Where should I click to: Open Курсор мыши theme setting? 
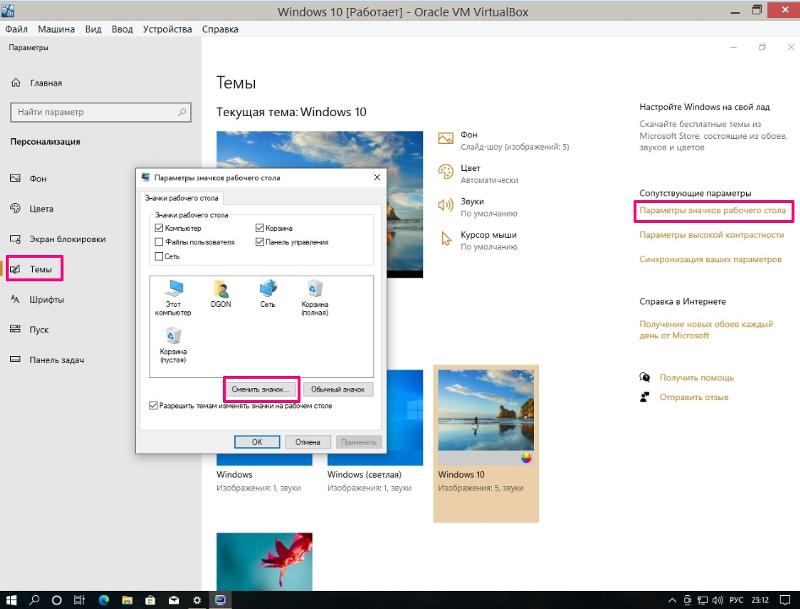click(487, 240)
